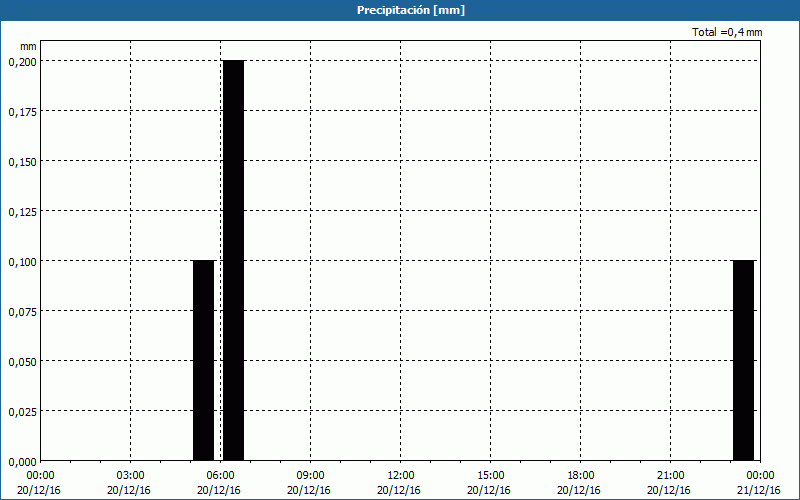Click the 00:00 20/12/16 time label
Image resolution: width=800 pixels, height=500 pixels.
[39, 483]
